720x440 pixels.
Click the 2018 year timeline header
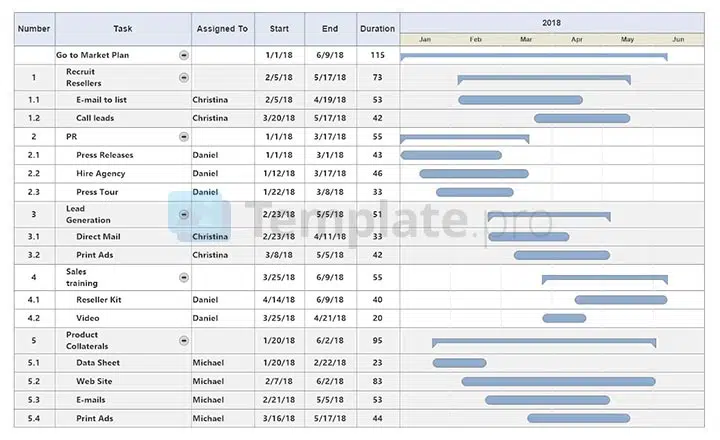tap(551, 22)
